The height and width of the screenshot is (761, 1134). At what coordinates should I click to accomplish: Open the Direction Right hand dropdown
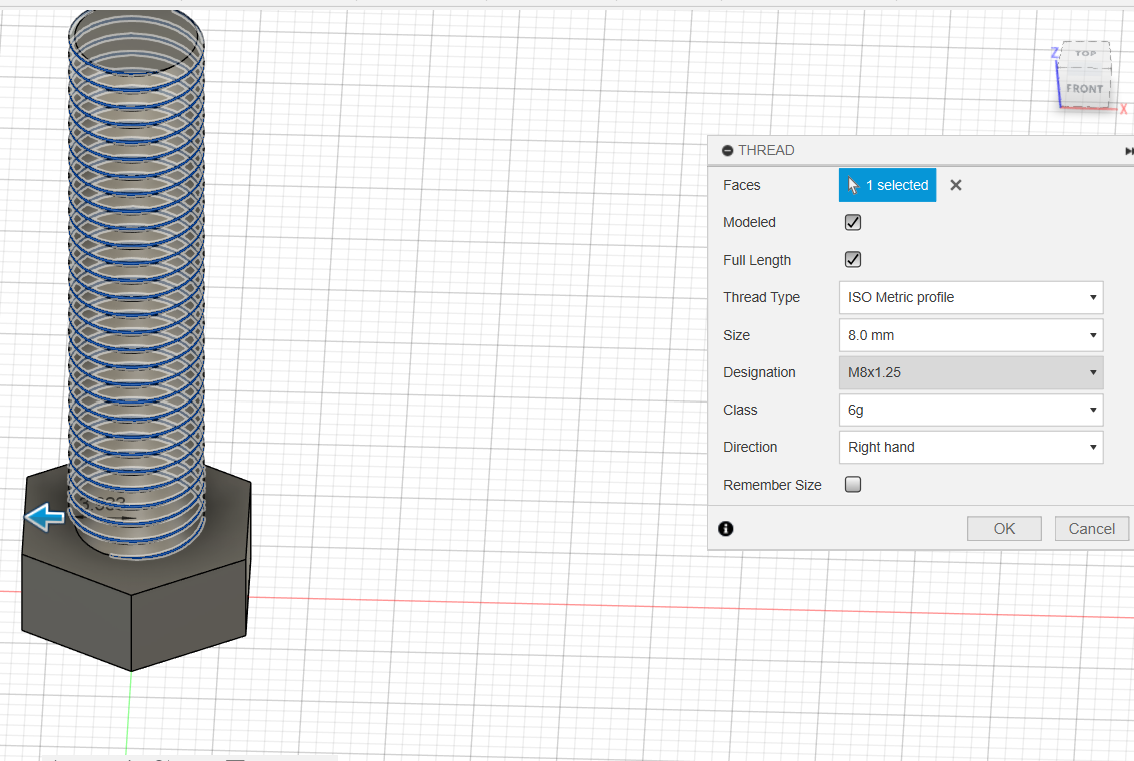(x=971, y=447)
